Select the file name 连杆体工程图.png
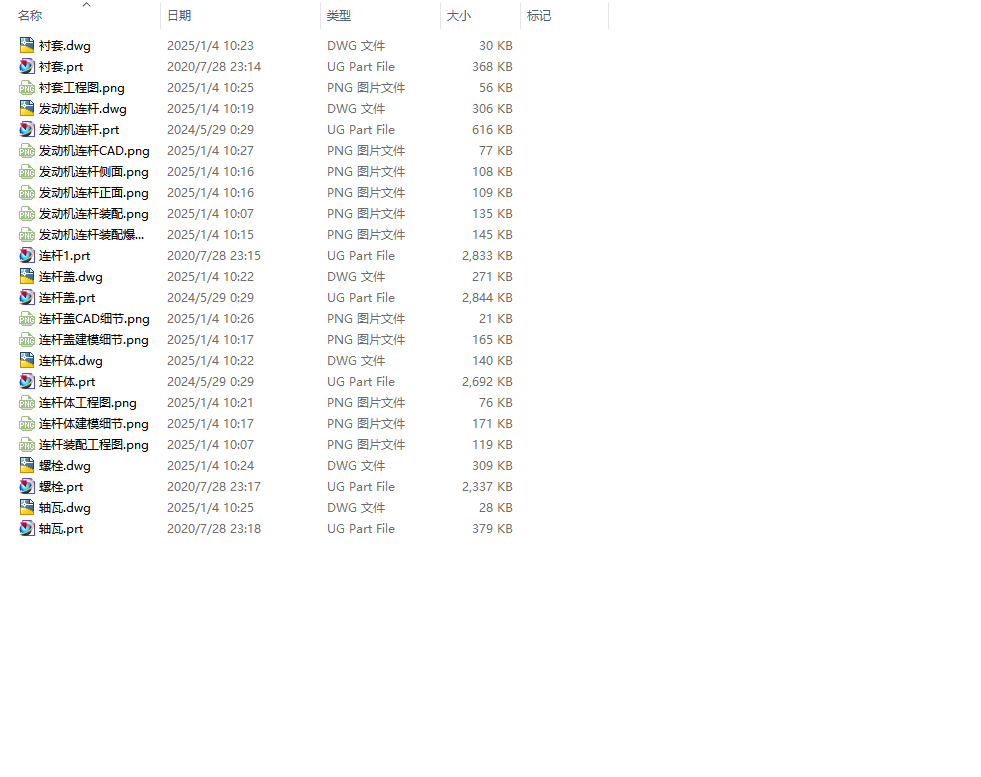 88,403
